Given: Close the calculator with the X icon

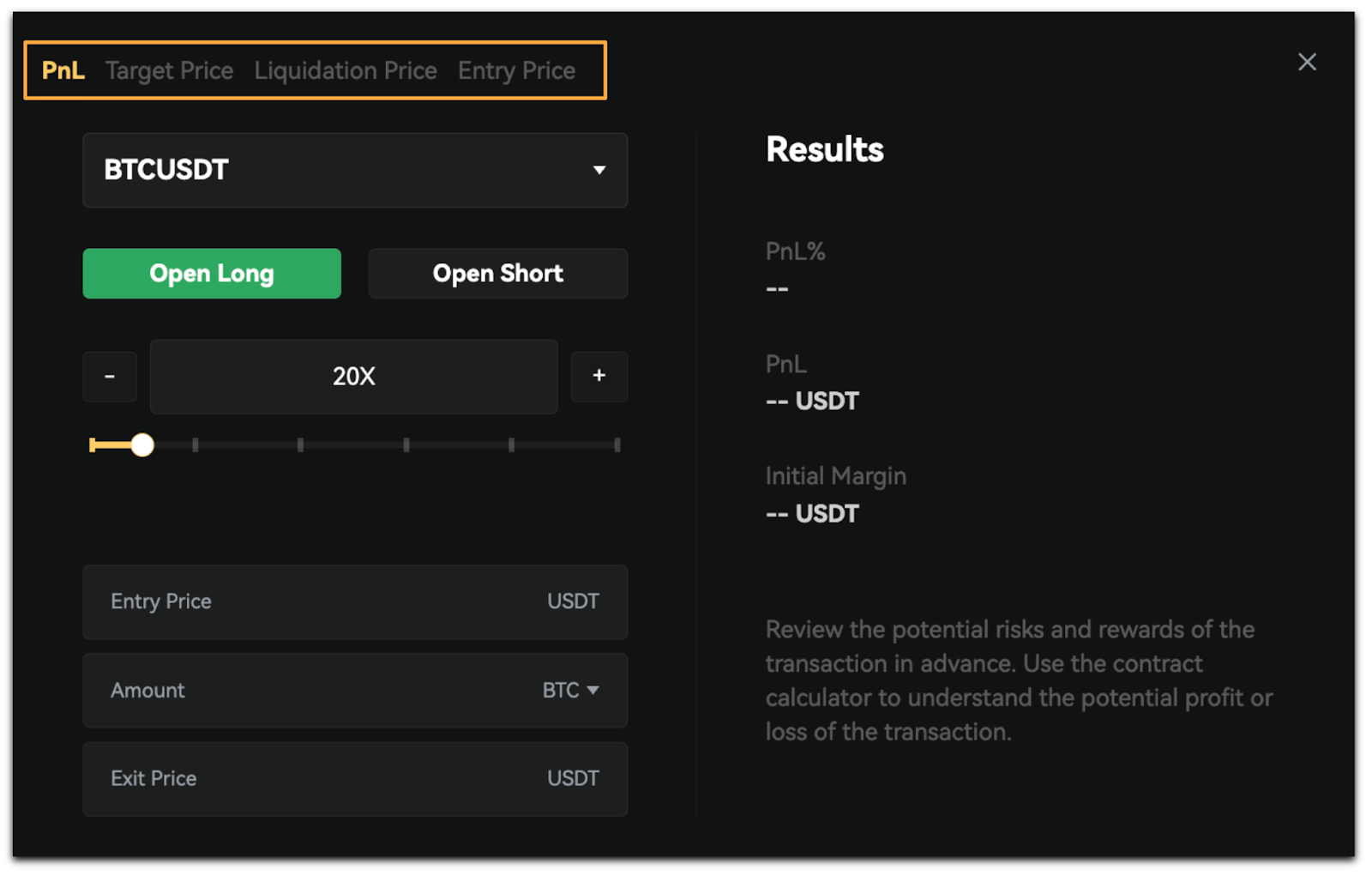Looking at the screenshot, I should tap(1307, 62).
